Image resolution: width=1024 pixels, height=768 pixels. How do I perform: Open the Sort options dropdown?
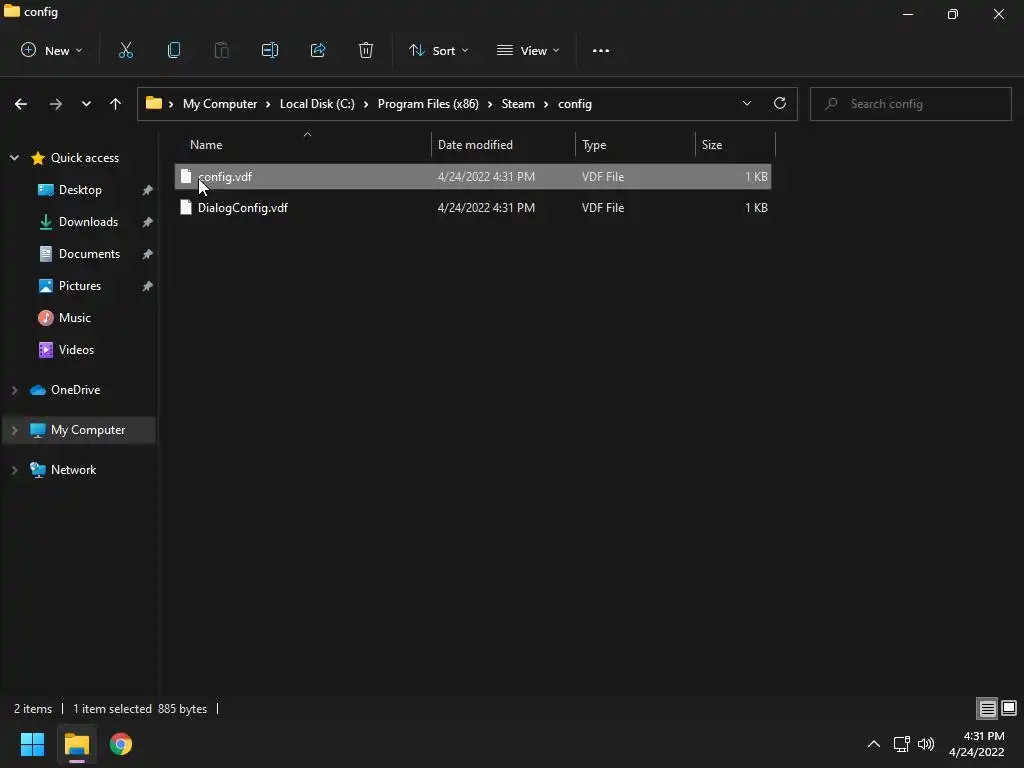tap(438, 50)
